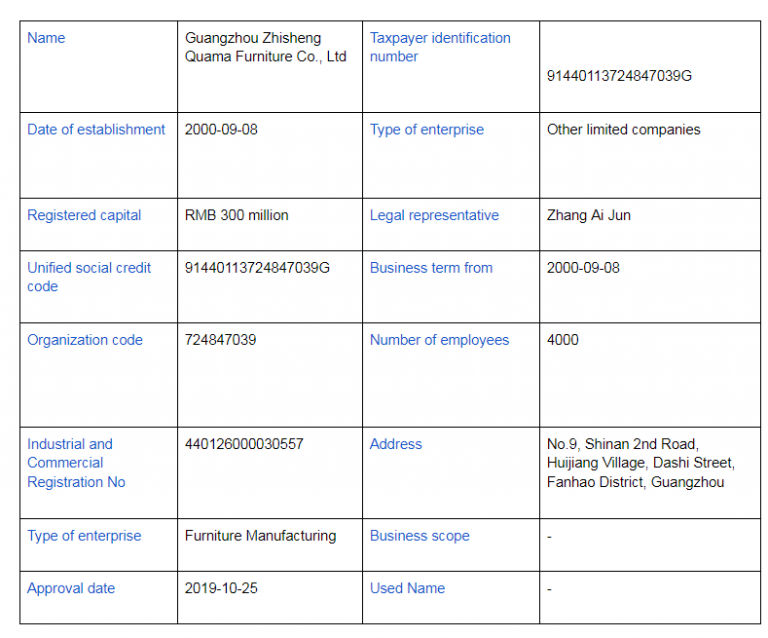Click the 'Used Name' label
This screenshot has height=638, width=768.
(408, 588)
